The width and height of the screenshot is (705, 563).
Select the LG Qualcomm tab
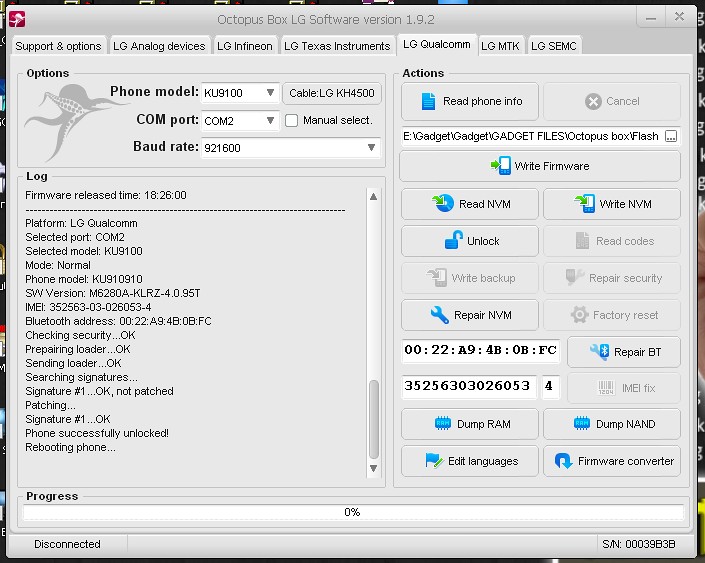(437, 45)
